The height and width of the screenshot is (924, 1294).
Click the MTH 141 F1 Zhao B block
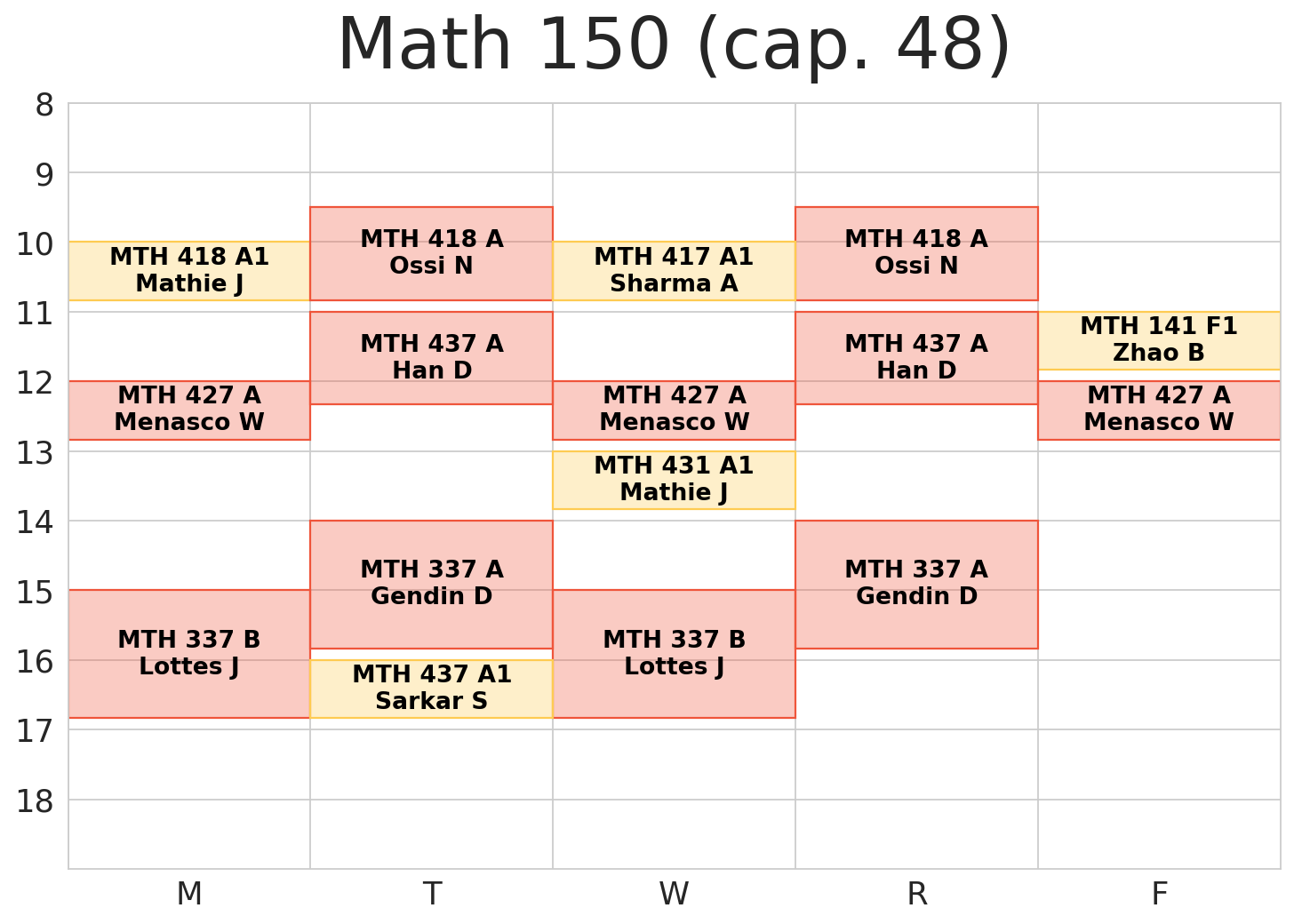tap(1159, 340)
